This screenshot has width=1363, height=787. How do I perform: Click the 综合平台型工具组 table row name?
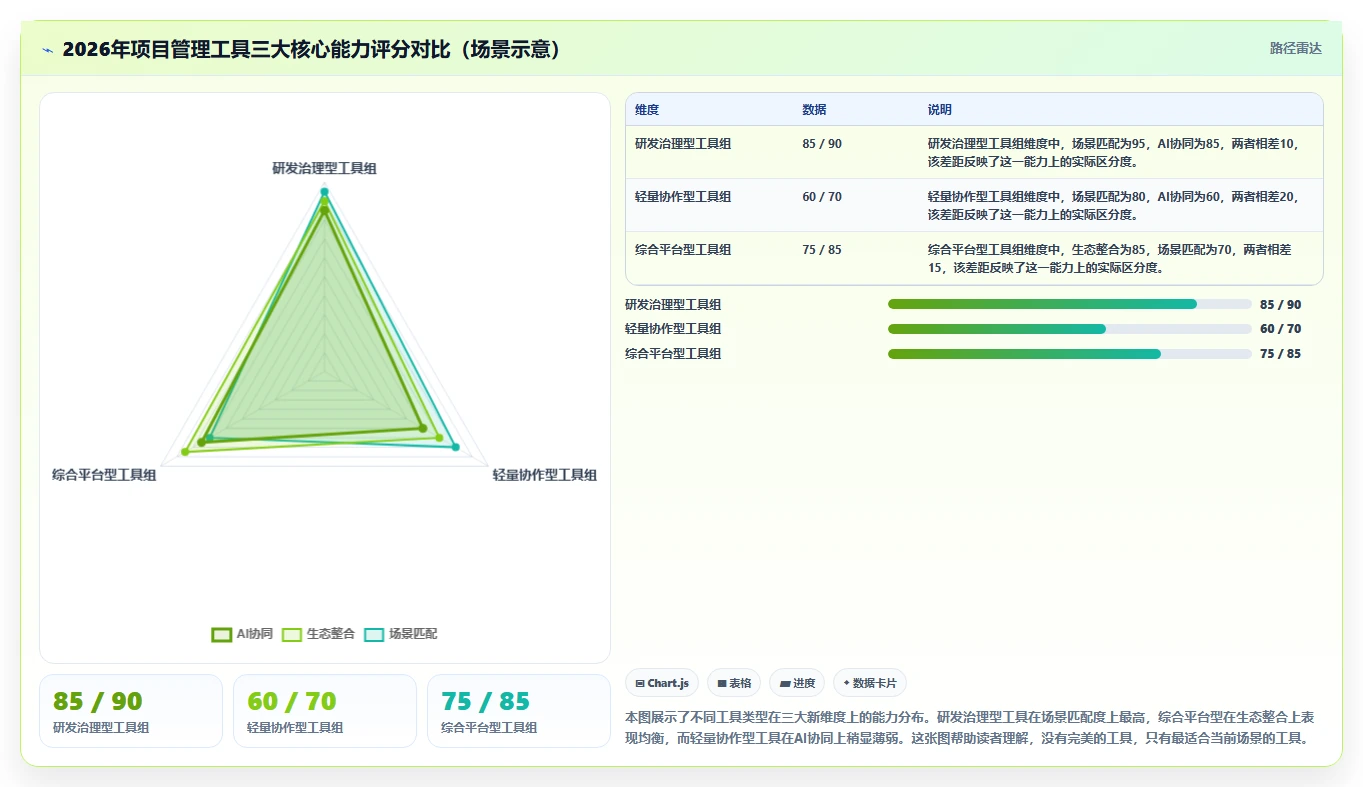683,250
